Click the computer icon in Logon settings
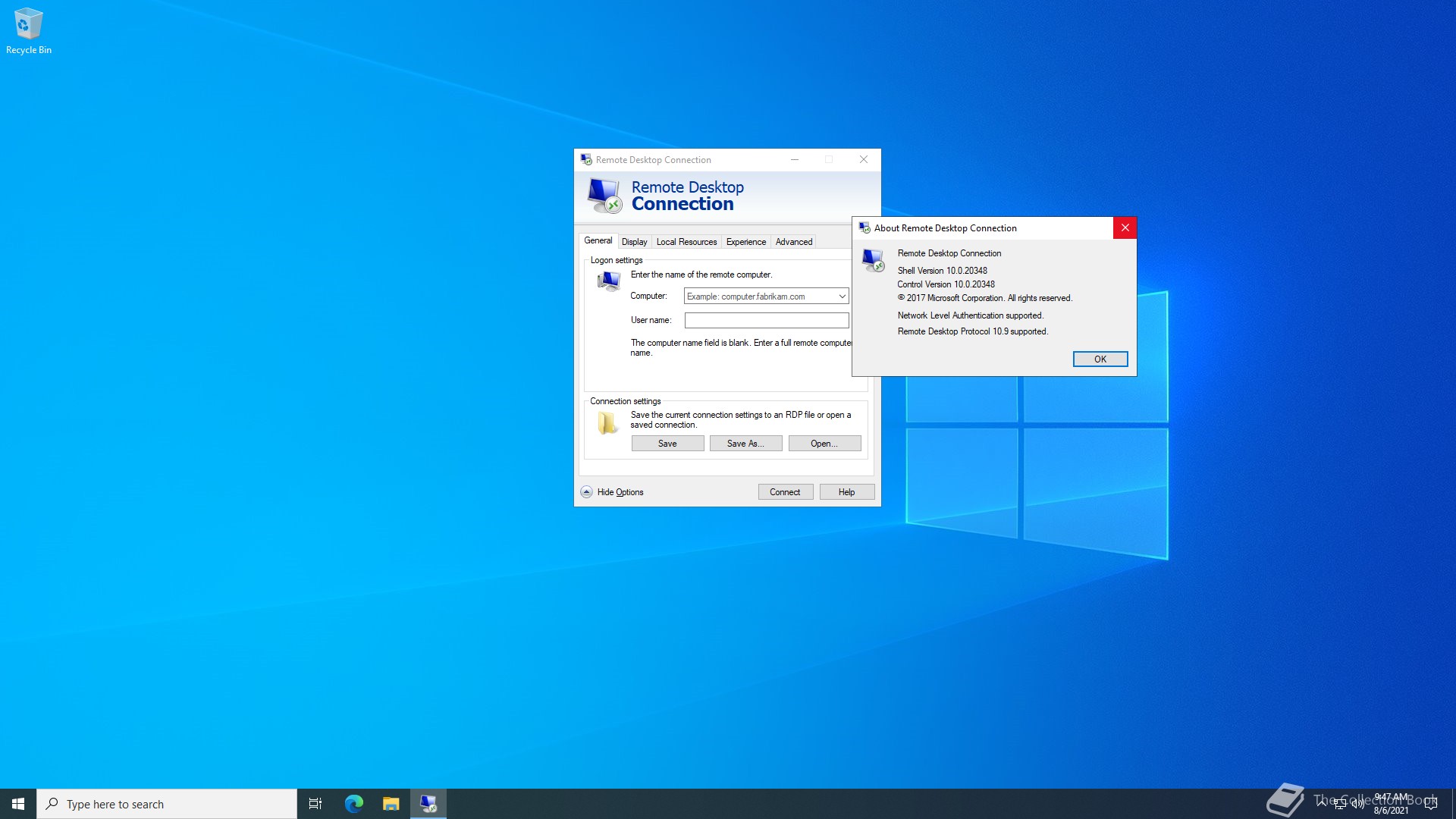The image size is (1456, 819). pyautogui.click(x=608, y=281)
